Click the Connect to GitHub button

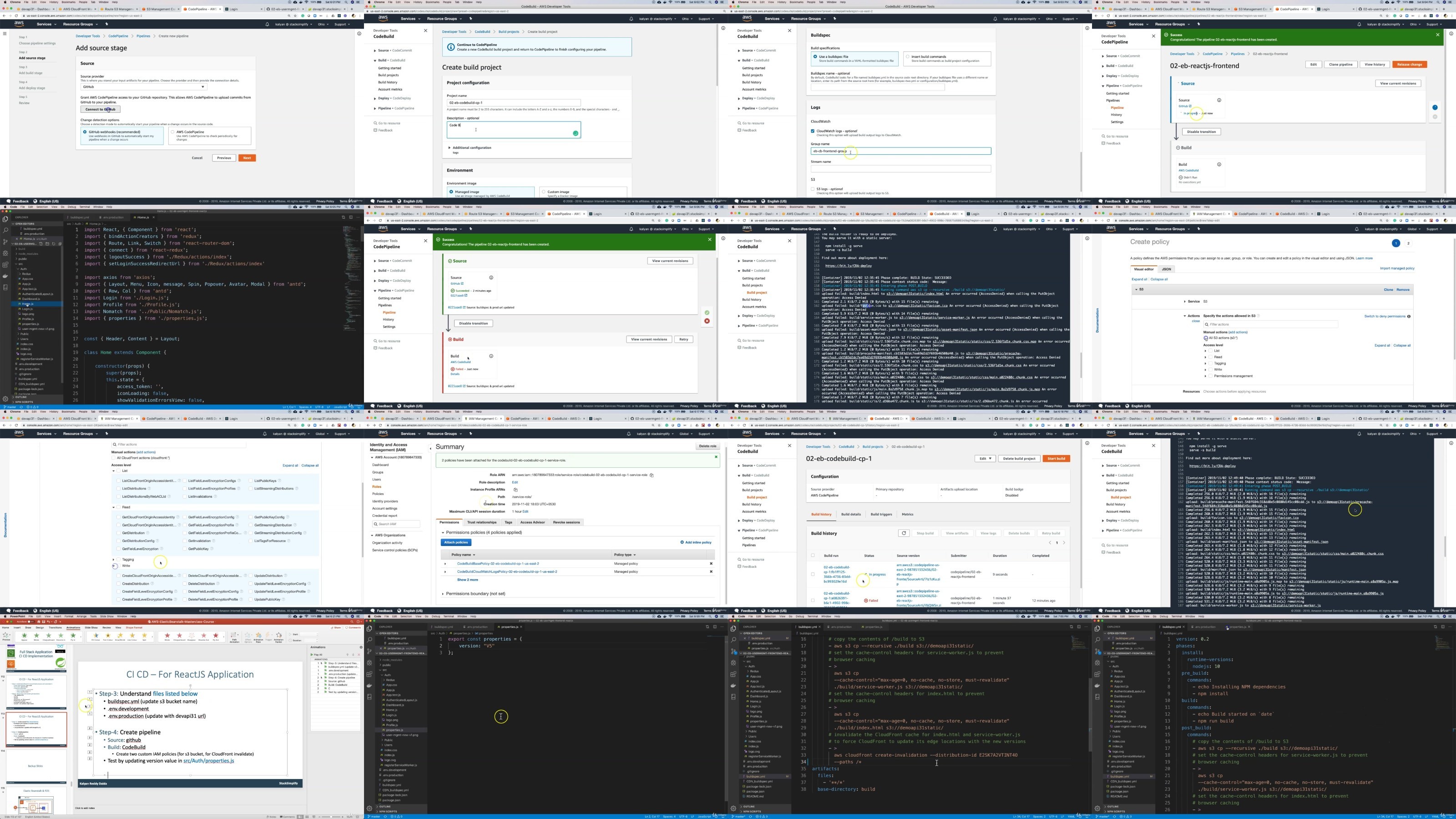point(101,109)
